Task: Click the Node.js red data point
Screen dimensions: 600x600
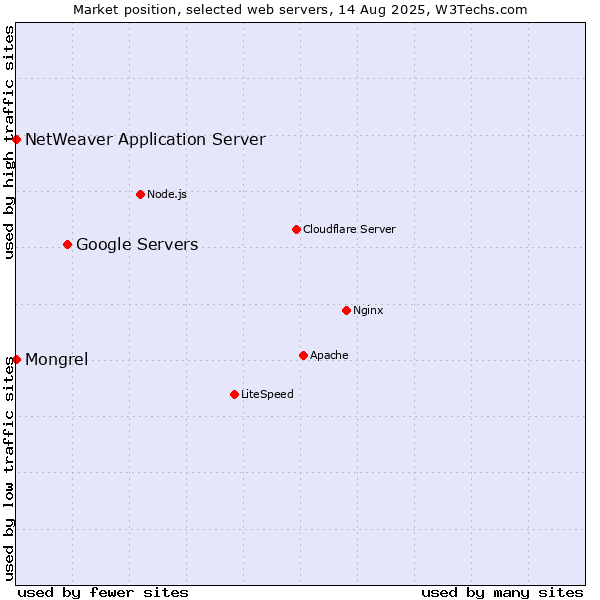Action: tap(140, 194)
